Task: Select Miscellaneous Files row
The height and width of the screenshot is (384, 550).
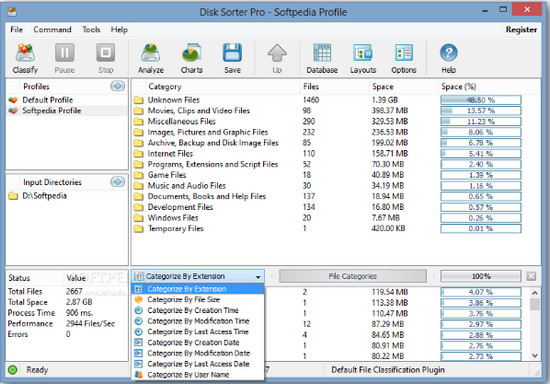Action: pyautogui.click(x=328, y=121)
